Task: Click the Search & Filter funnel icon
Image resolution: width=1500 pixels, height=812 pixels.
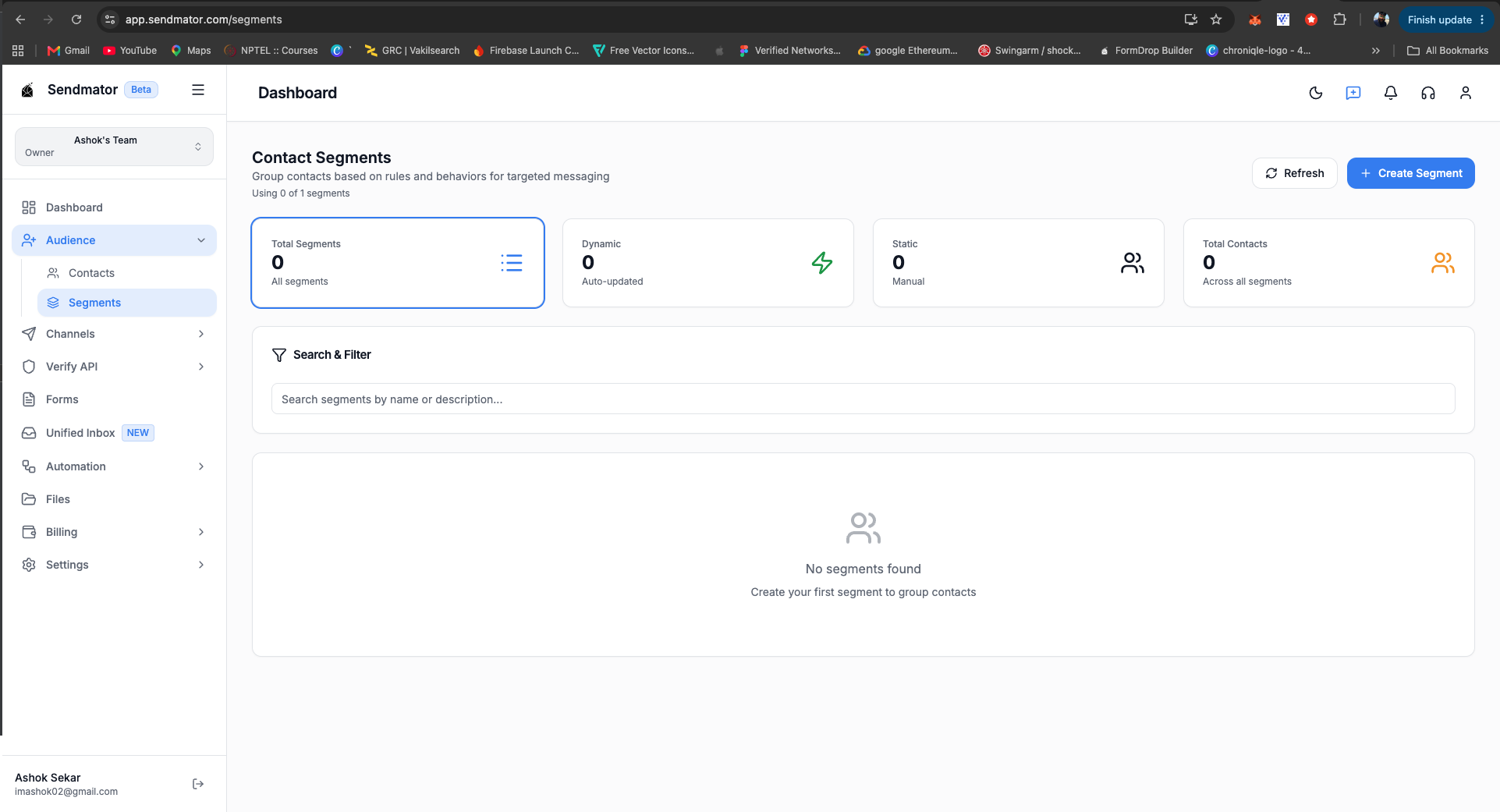Action: 278,355
